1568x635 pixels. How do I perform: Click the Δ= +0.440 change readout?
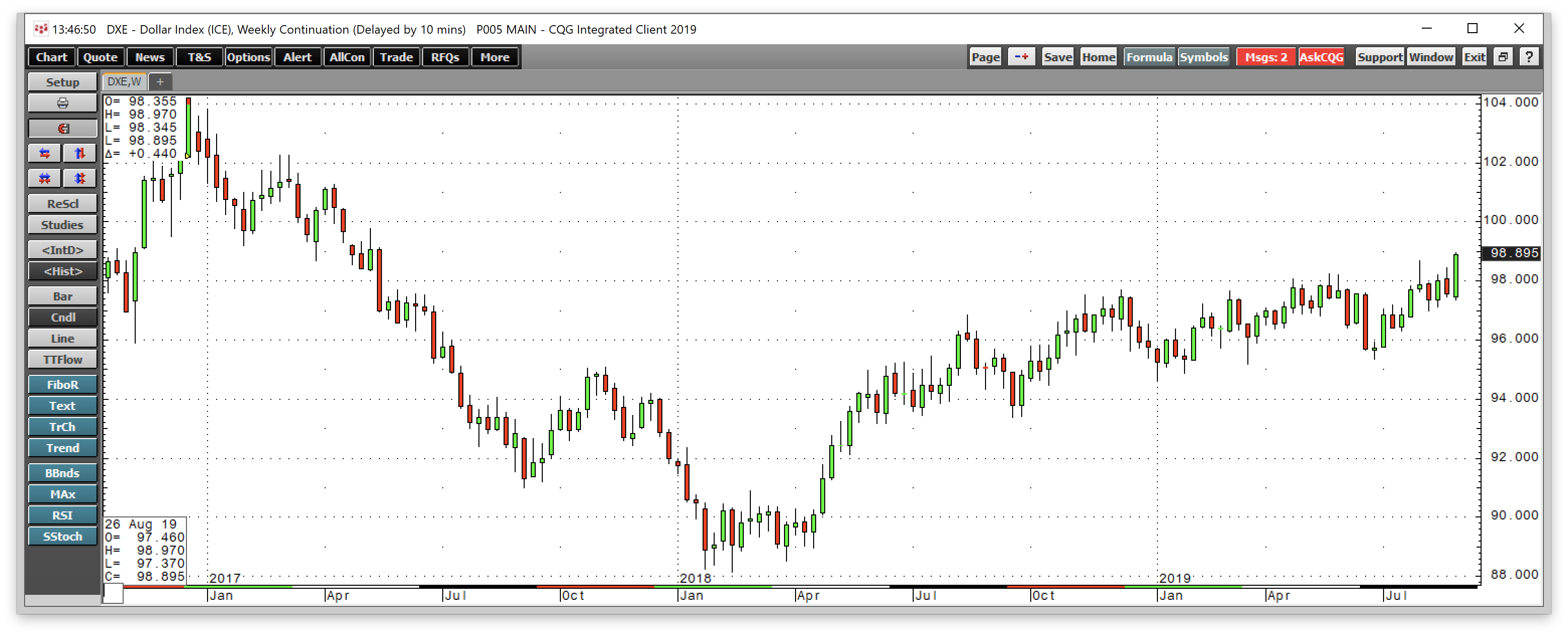click(x=141, y=153)
